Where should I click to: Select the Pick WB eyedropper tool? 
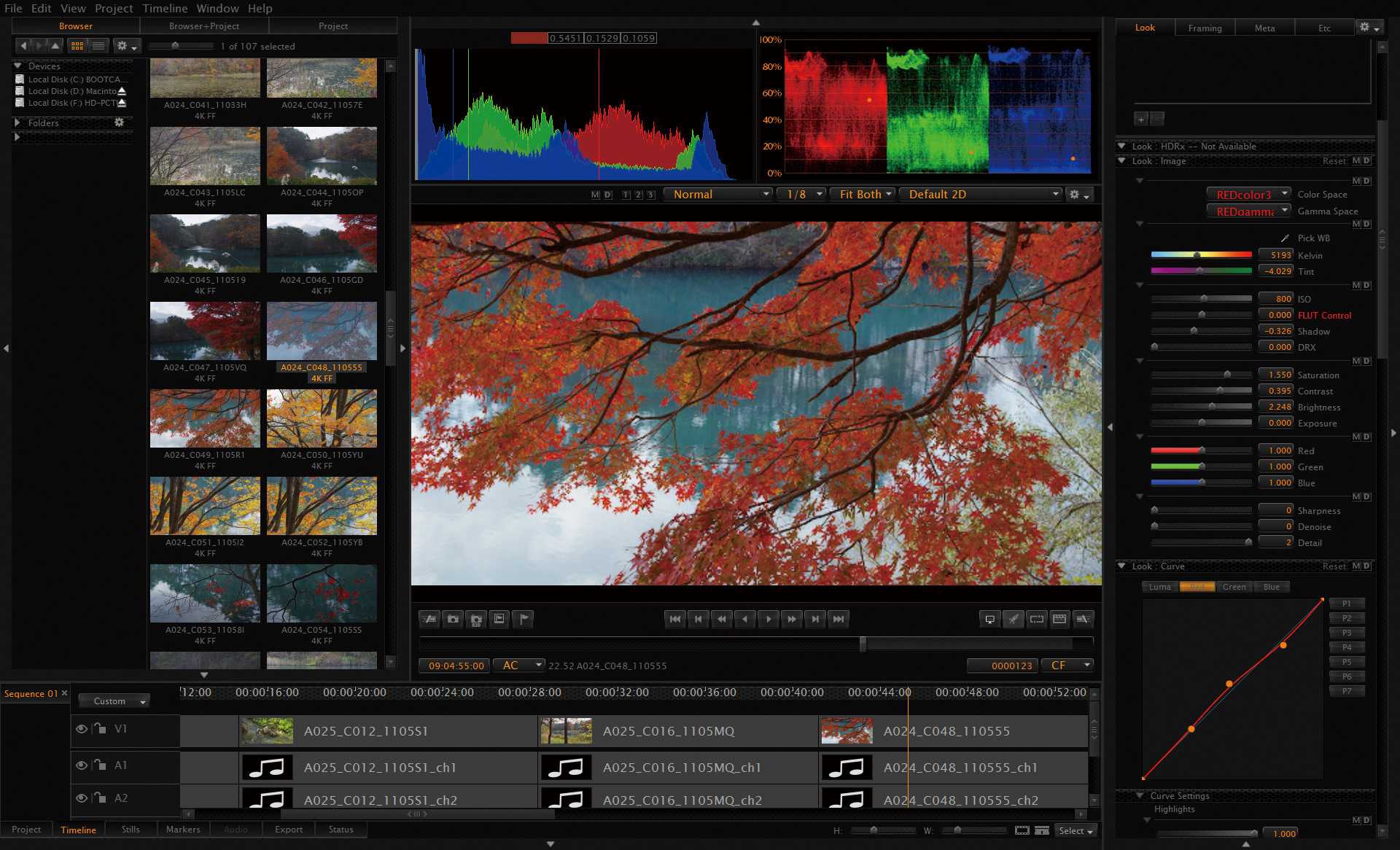[x=1285, y=238]
